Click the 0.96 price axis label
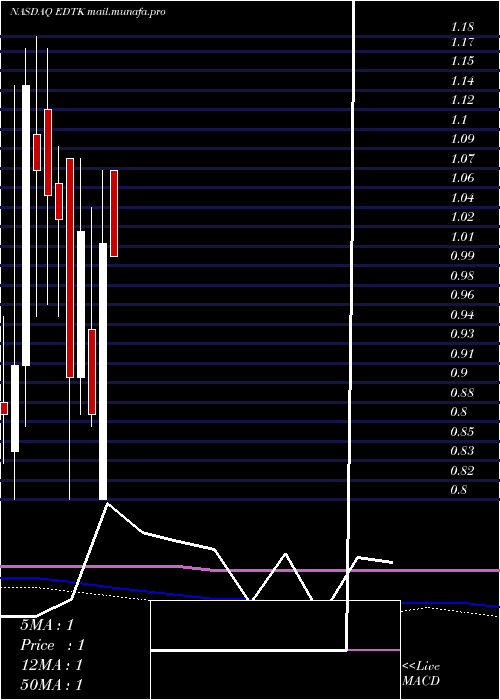 point(462,295)
